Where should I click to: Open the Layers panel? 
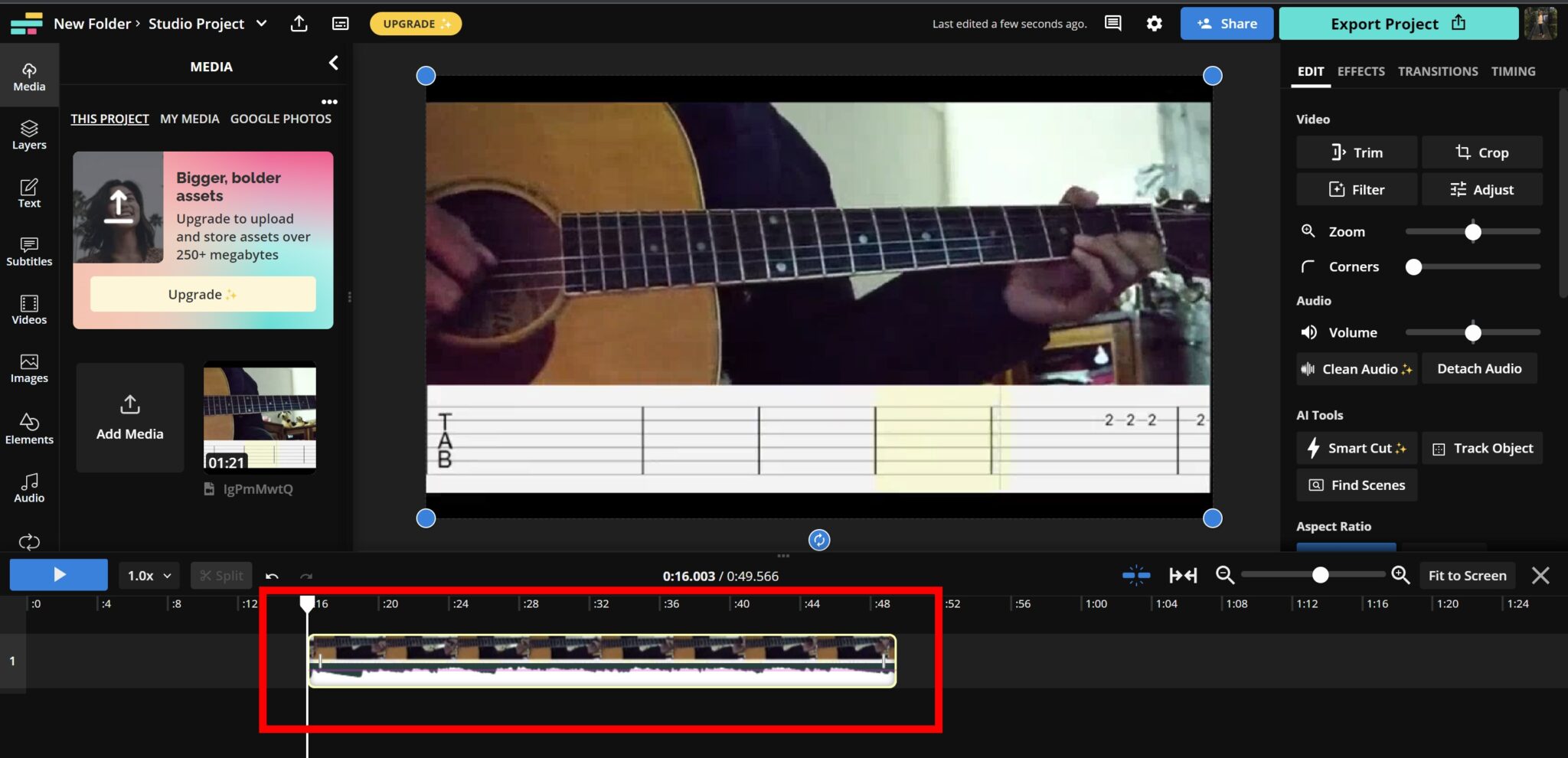point(29,135)
